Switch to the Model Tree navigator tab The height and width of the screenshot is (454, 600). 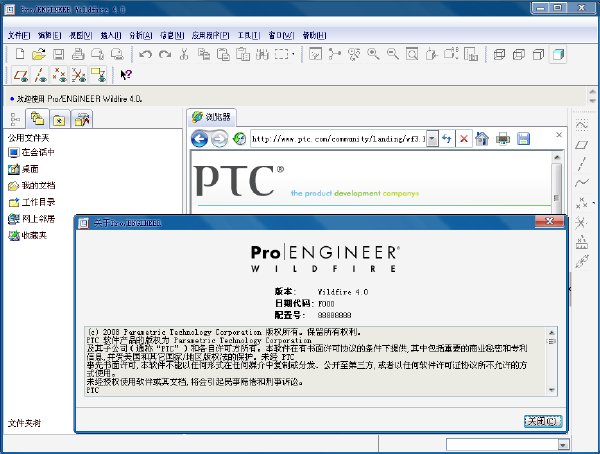(x=15, y=119)
